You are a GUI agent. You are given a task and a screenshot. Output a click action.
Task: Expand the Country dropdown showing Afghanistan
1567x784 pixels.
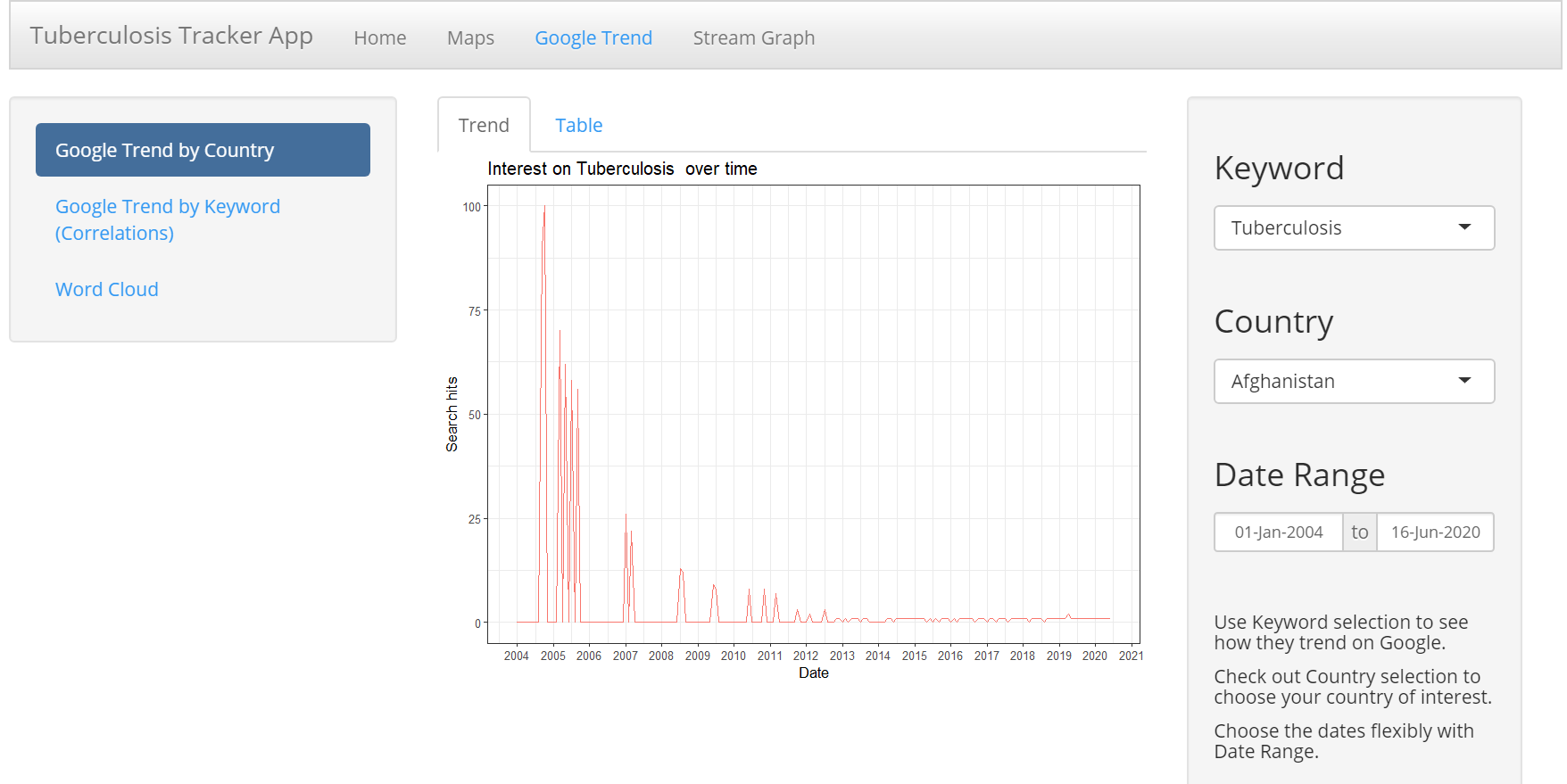pyautogui.click(x=1354, y=381)
